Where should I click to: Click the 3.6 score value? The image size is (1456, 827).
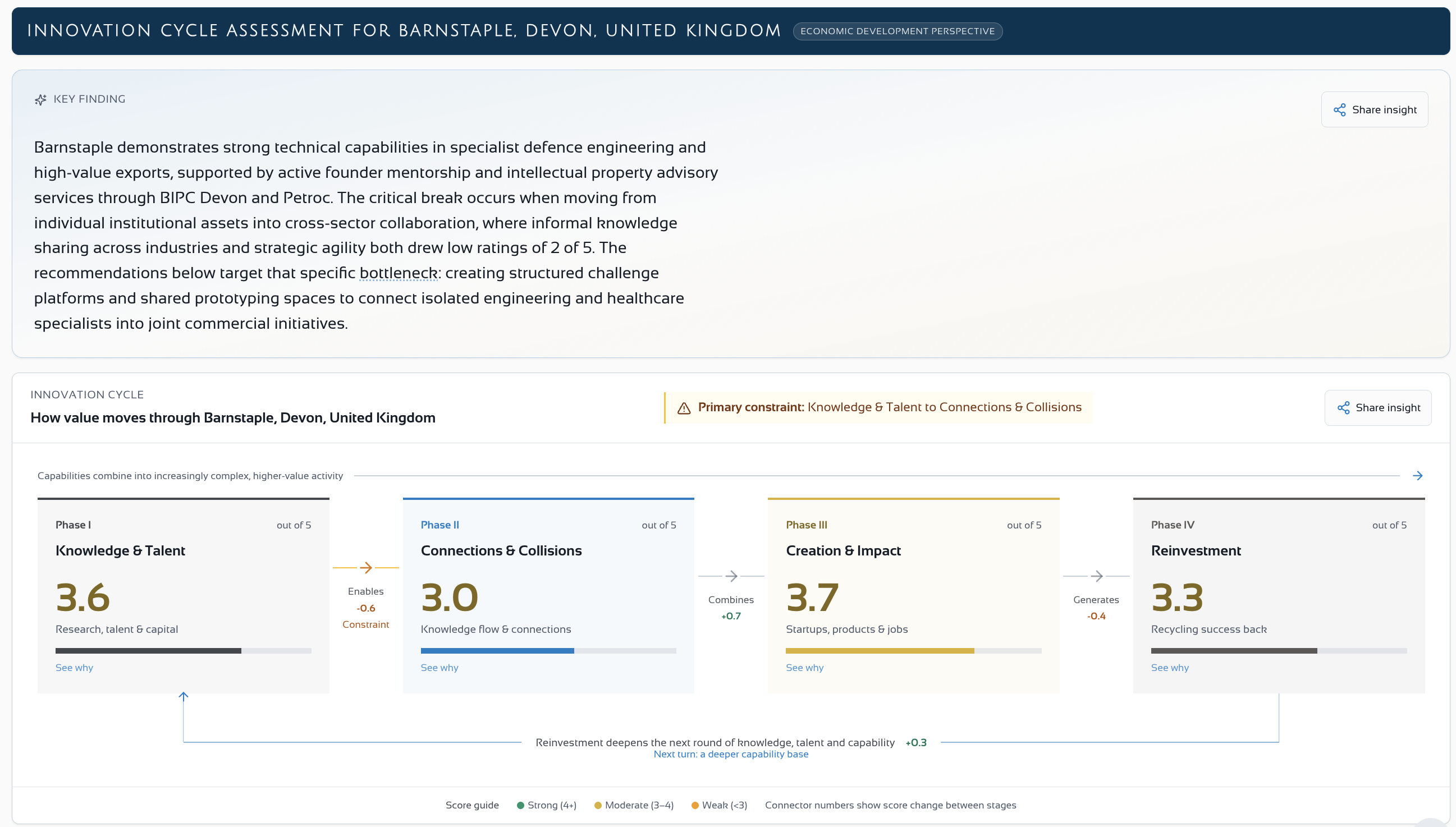click(x=83, y=598)
